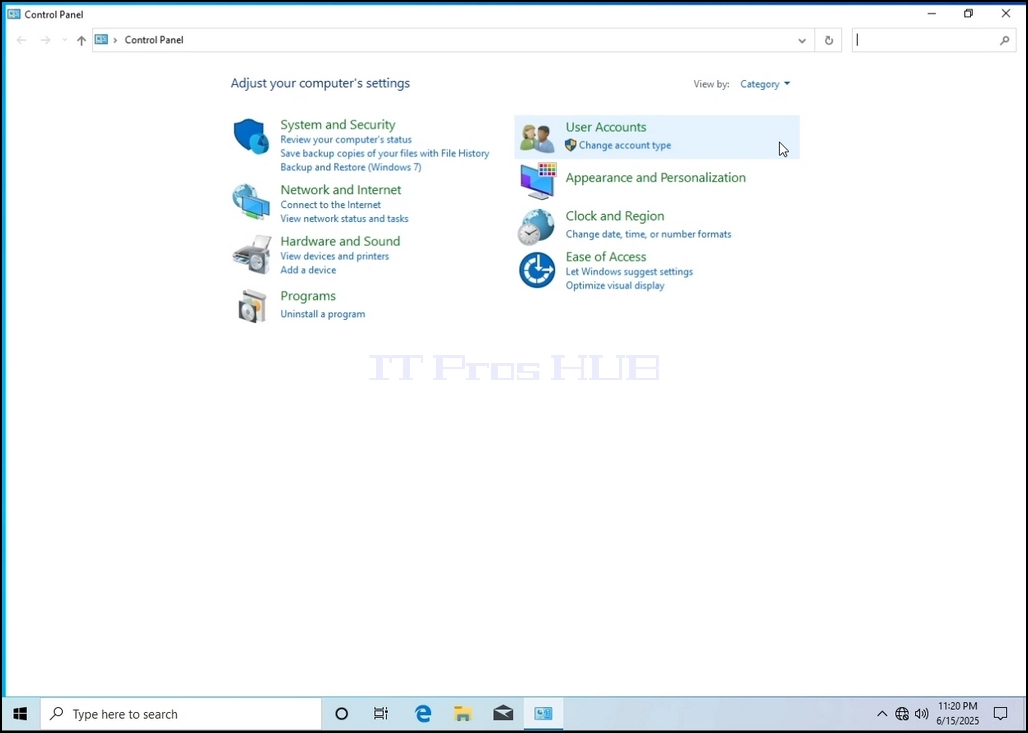The height and width of the screenshot is (733, 1028).
Task: Click the Control Panel icon in address bar
Action: pyautogui.click(x=101, y=39)
